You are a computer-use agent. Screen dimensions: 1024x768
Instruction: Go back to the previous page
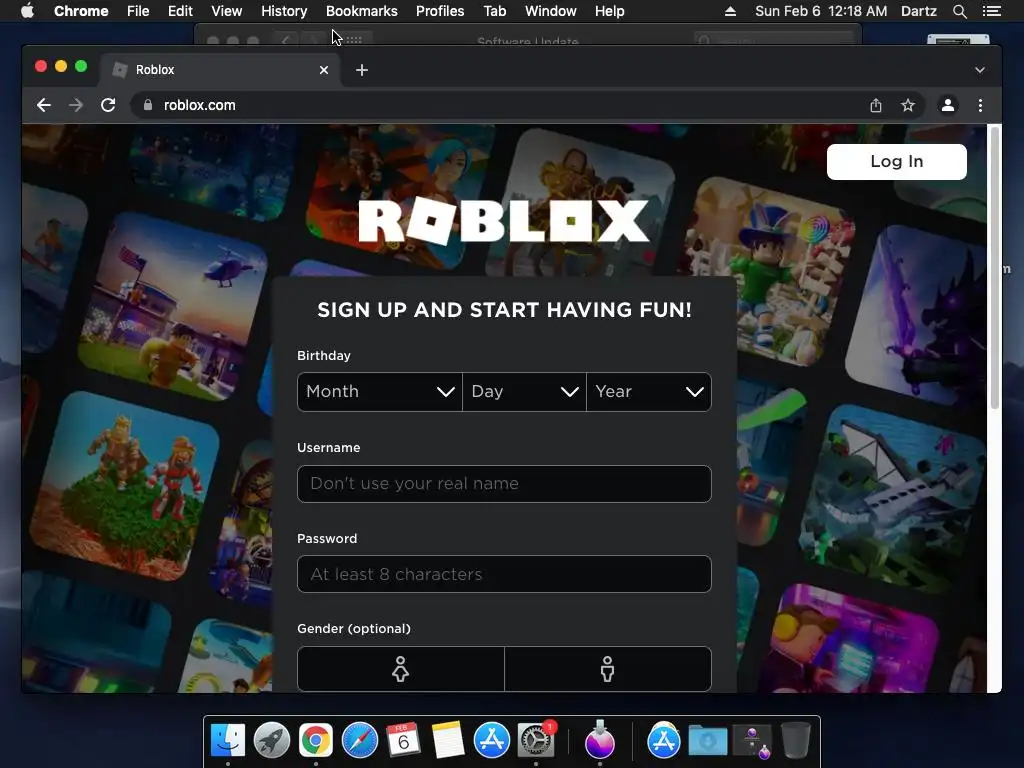pyautogui.click(x=44, y=105)
